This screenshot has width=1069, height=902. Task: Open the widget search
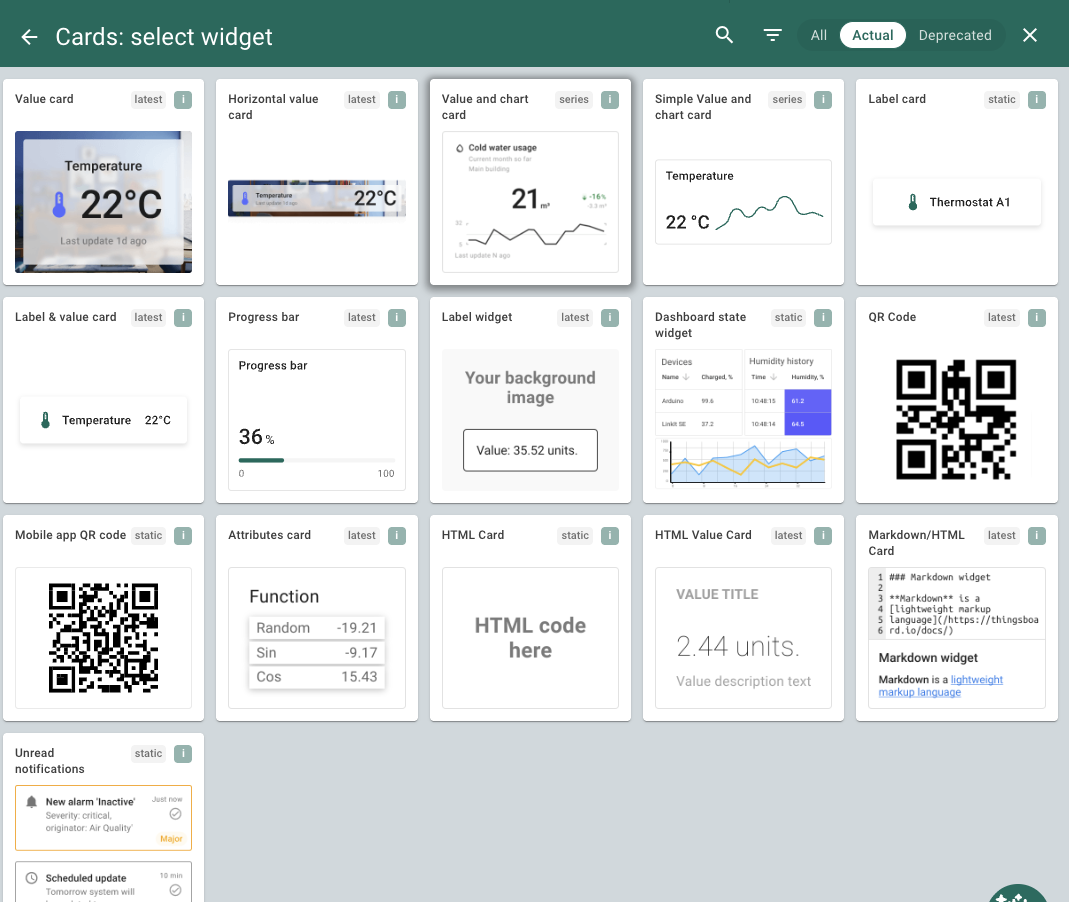[x=724, y=35]
